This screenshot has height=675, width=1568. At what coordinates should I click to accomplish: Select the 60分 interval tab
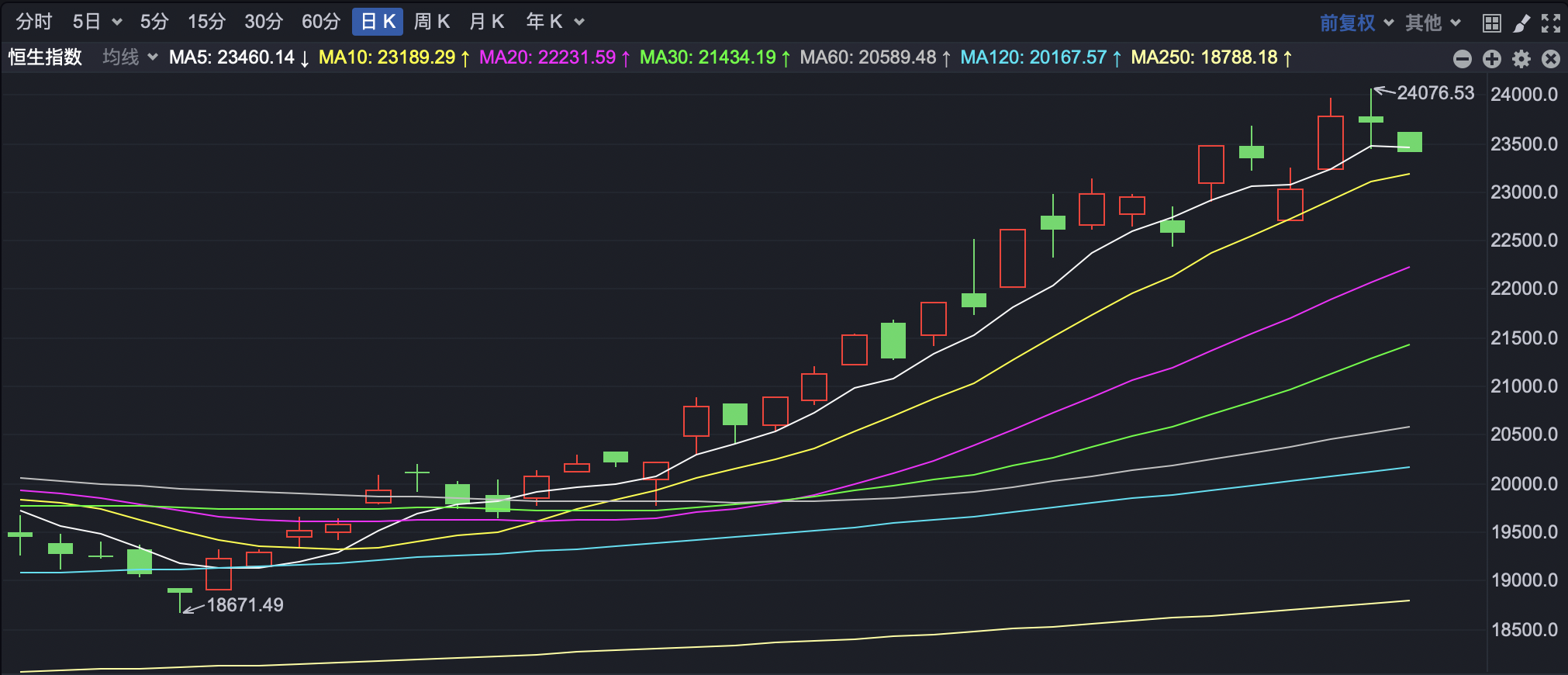pyautogui.click(x=321, y=22)
